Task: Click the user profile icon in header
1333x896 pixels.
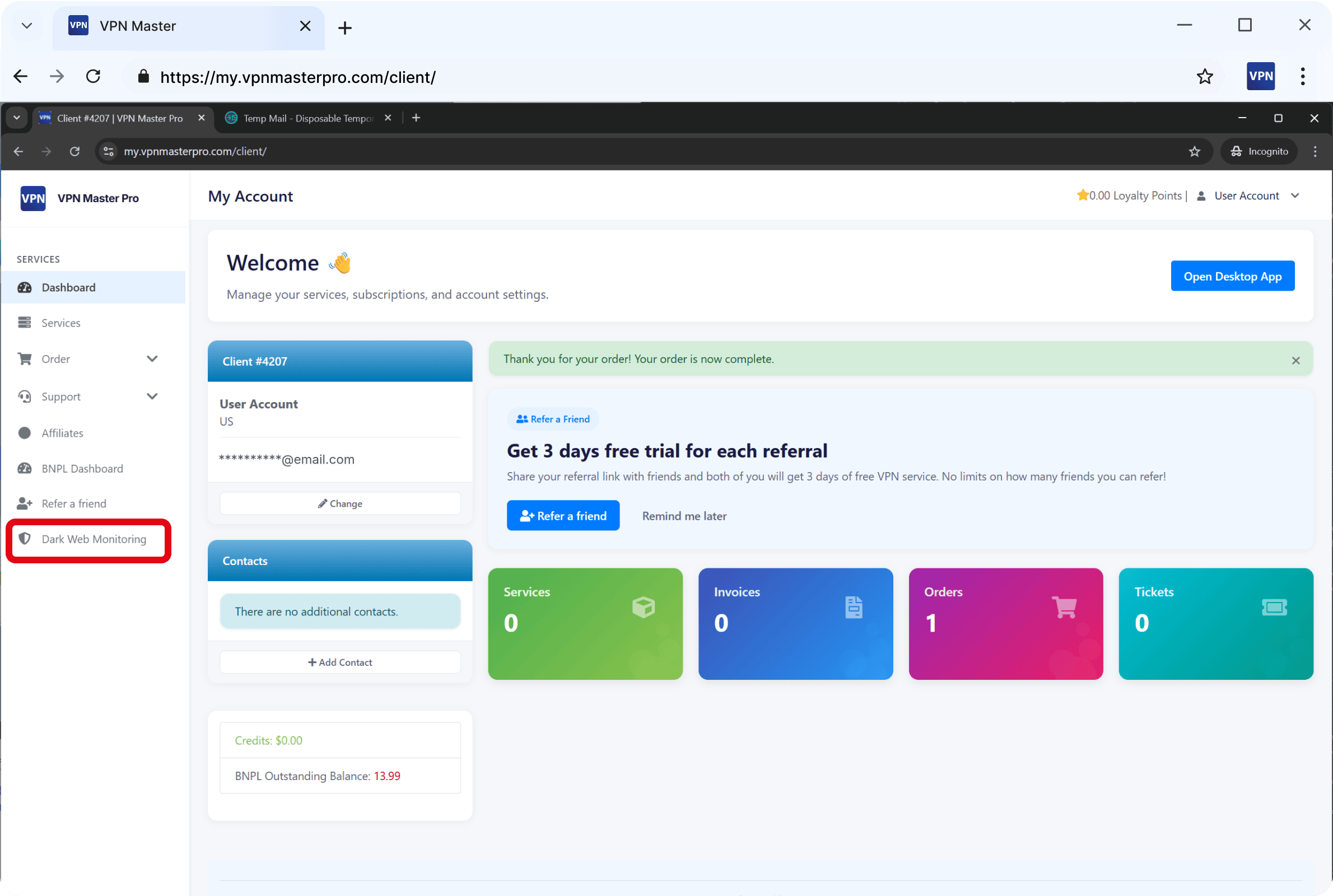Action: coord(1201,196)
